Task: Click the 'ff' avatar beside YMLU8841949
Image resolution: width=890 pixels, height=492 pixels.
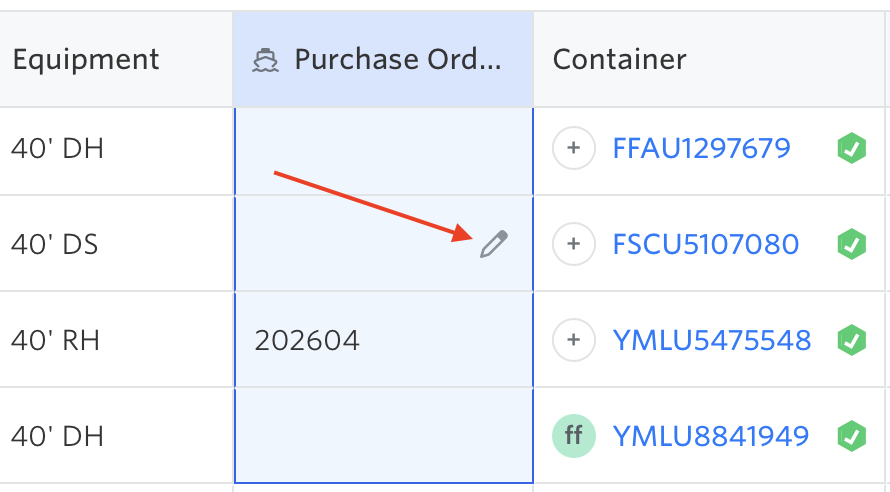Action: click(x=574, y=436)
